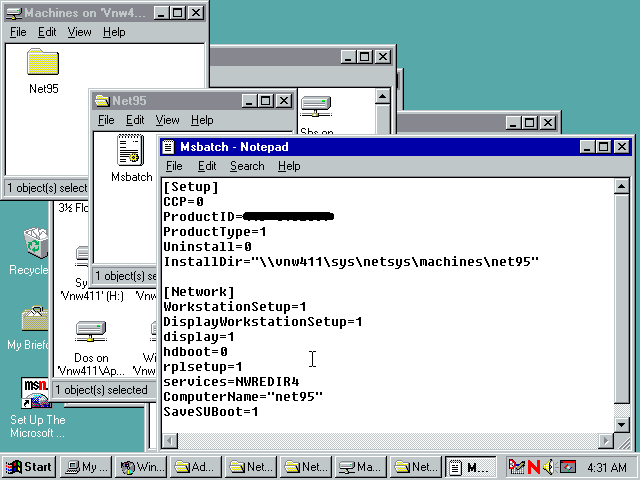Click the Machines window title bar icon
The height and width of the screenshot is (480, 640).
click(13, 13)
